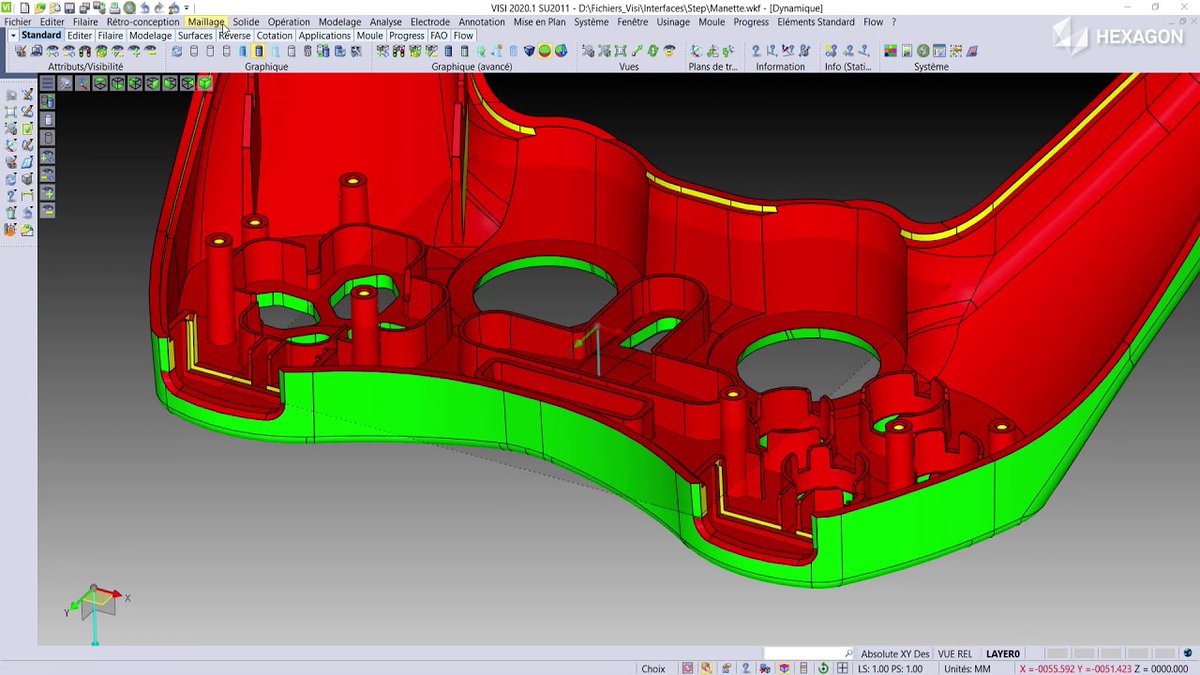Click inside the coordinate search input field
Viewport: 1200px width, 675px height.
coord(810,652)
